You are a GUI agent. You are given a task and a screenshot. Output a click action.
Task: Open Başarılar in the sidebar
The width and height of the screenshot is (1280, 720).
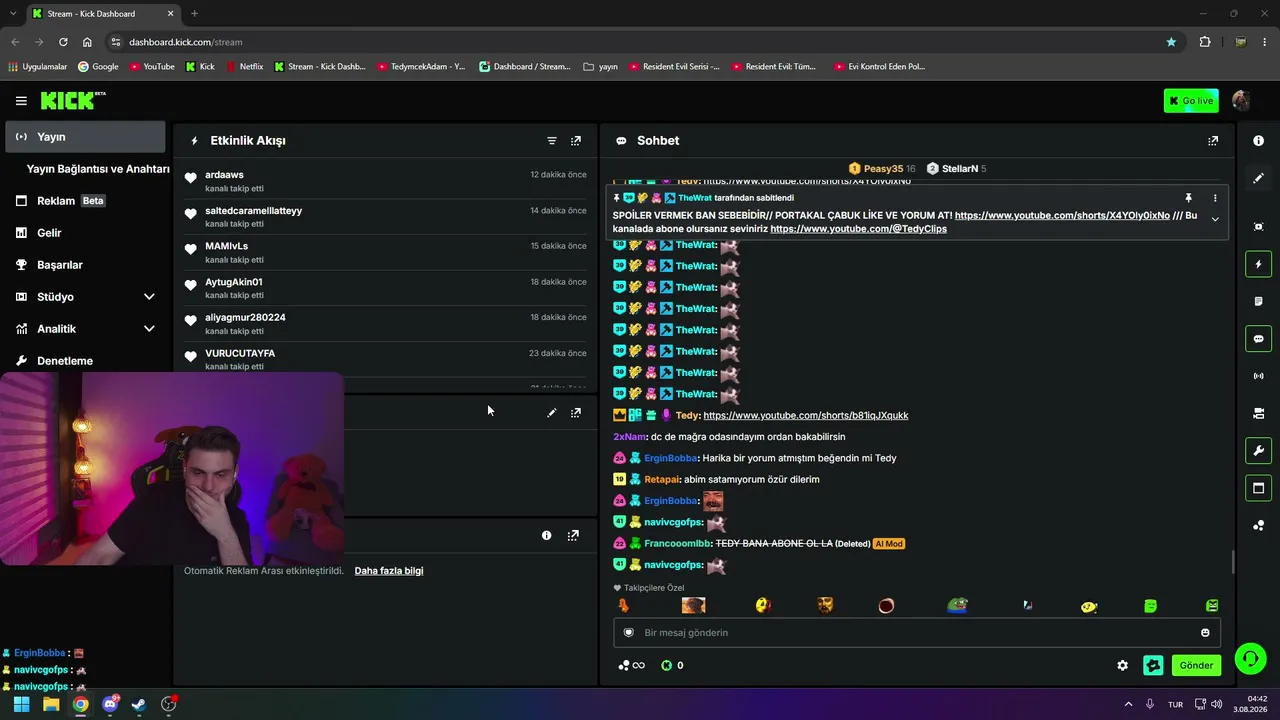point(85,265)
